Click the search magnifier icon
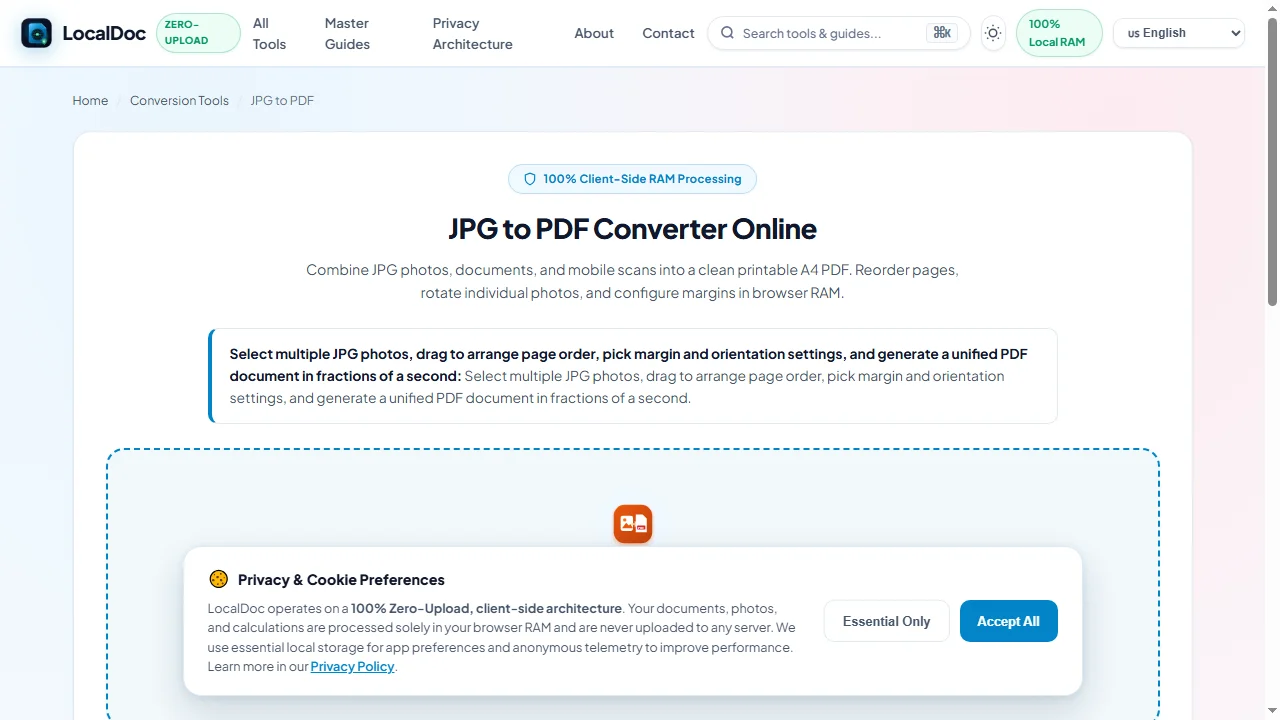 point(727,33)
